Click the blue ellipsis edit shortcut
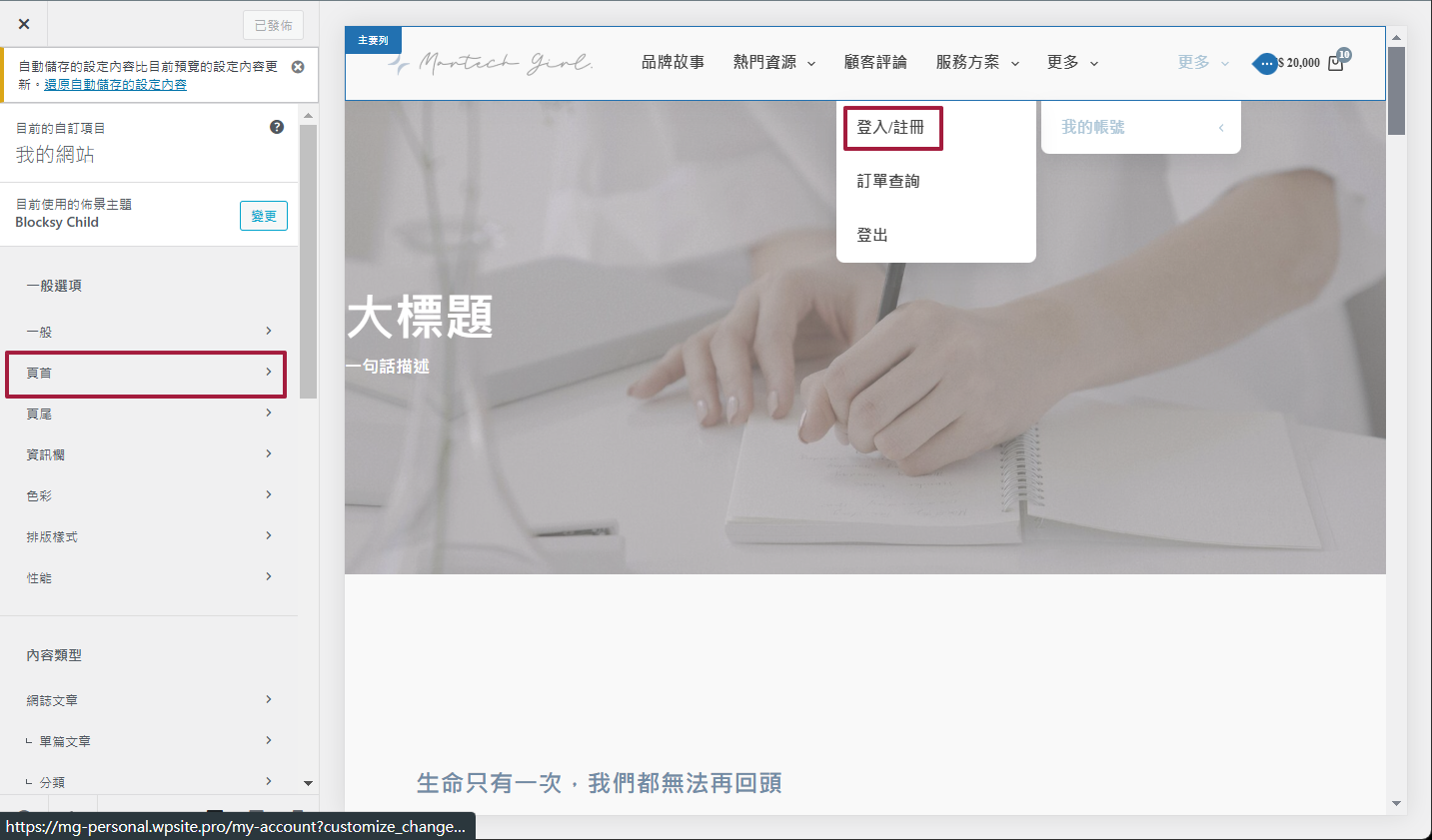 [1266, 63]
